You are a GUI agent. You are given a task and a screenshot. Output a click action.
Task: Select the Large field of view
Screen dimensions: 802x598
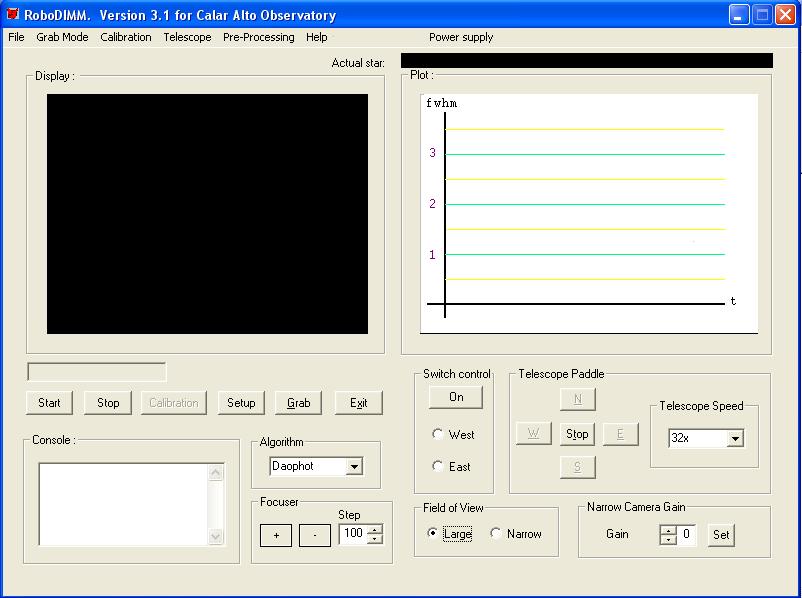[x=432, y=534]
